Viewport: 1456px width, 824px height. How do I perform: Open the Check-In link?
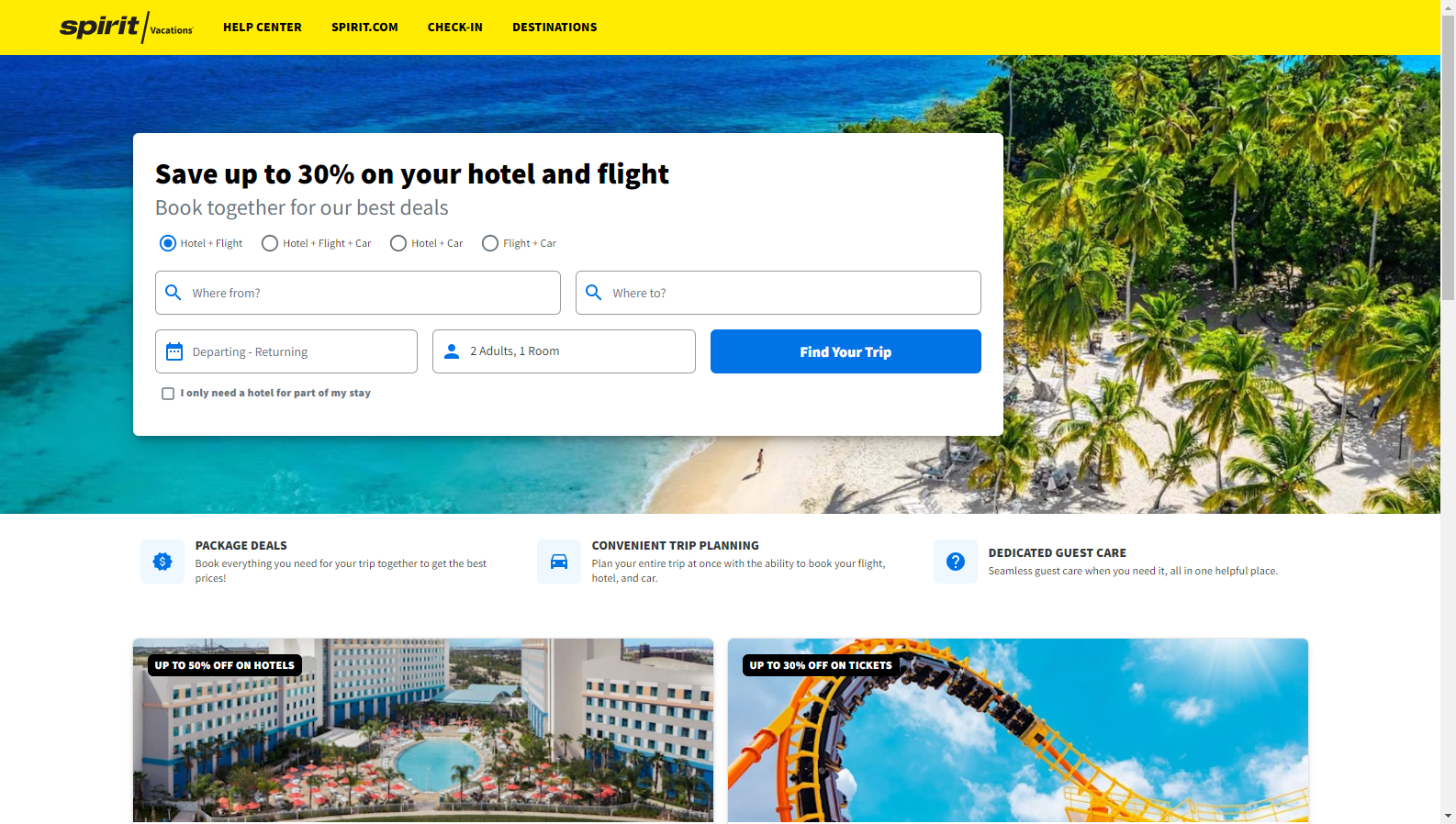click(x=455, y=28)
